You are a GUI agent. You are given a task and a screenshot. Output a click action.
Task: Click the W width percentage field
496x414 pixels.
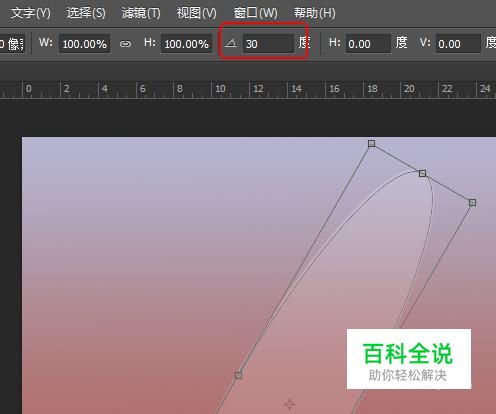click(x=85, y=44)
